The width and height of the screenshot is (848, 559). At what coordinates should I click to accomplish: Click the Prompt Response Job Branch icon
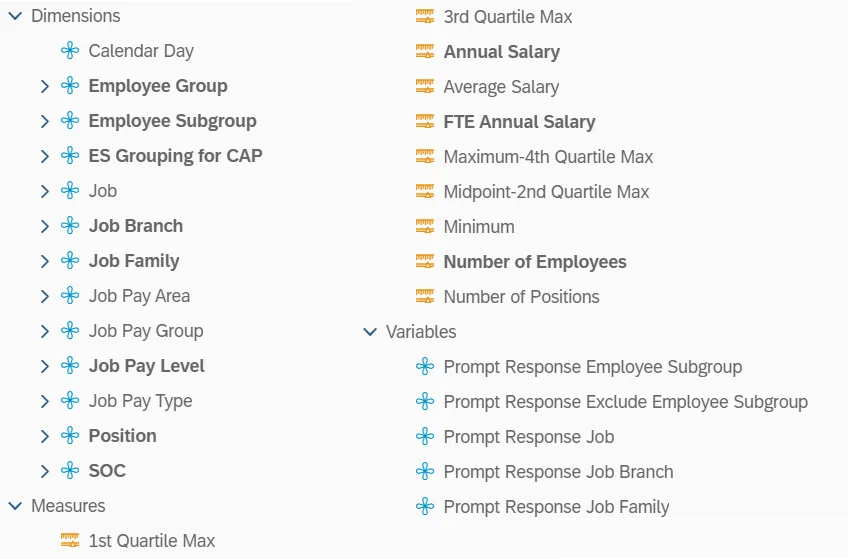pyautogui.click(x=425, y=472)
